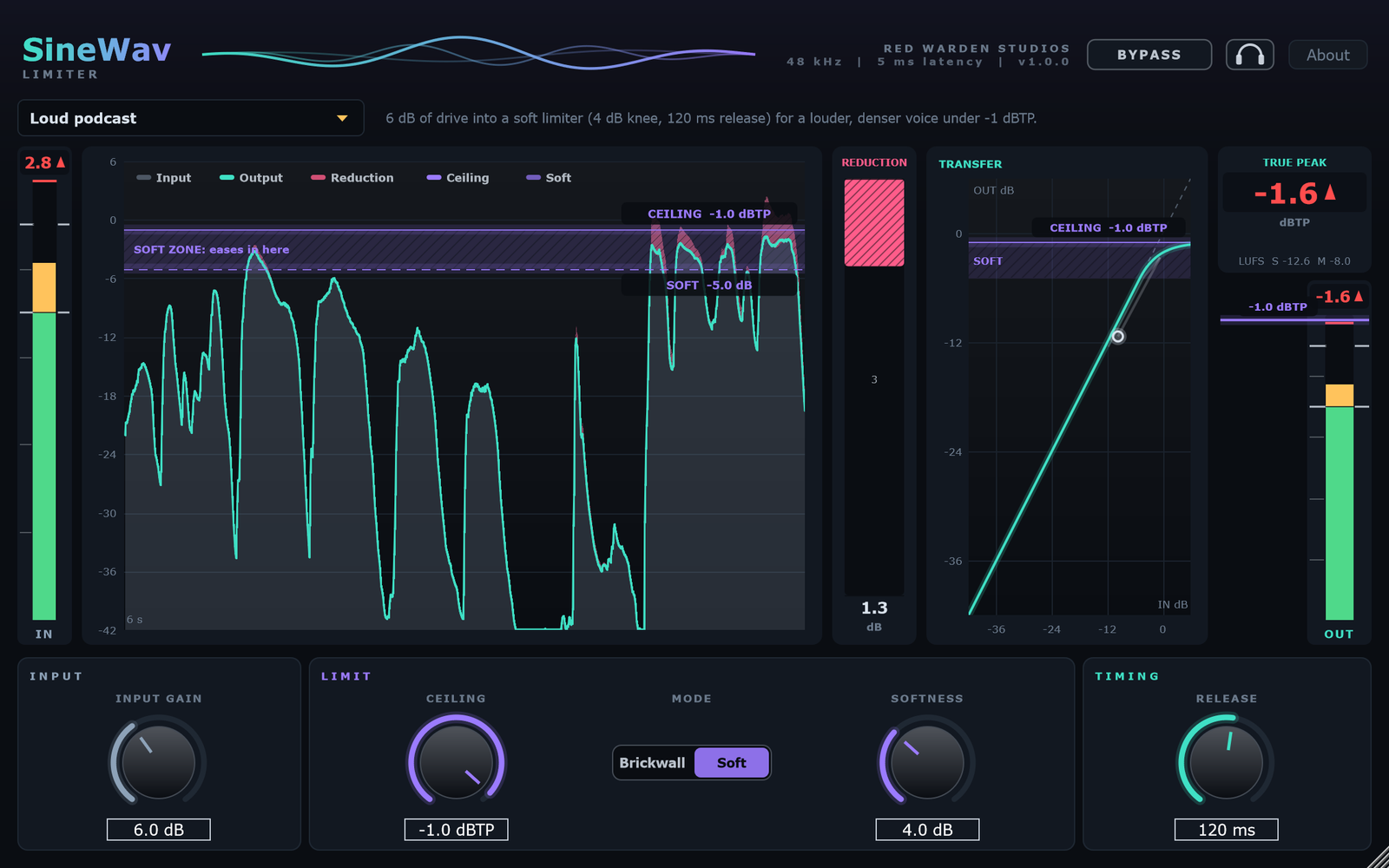
Task: Click the LUFS S -12.6 M -8.0 readout
Action: (x=1294, y=261)
